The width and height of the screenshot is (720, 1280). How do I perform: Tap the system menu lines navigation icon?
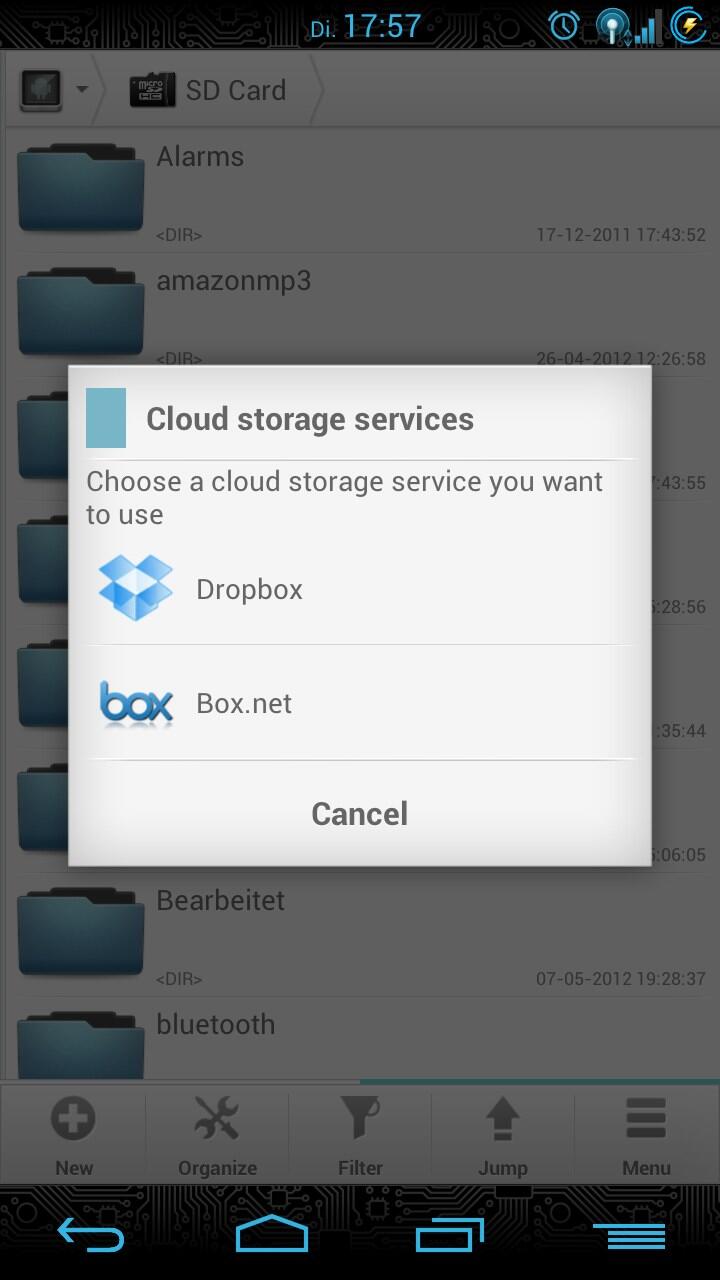coord(629,1235)
